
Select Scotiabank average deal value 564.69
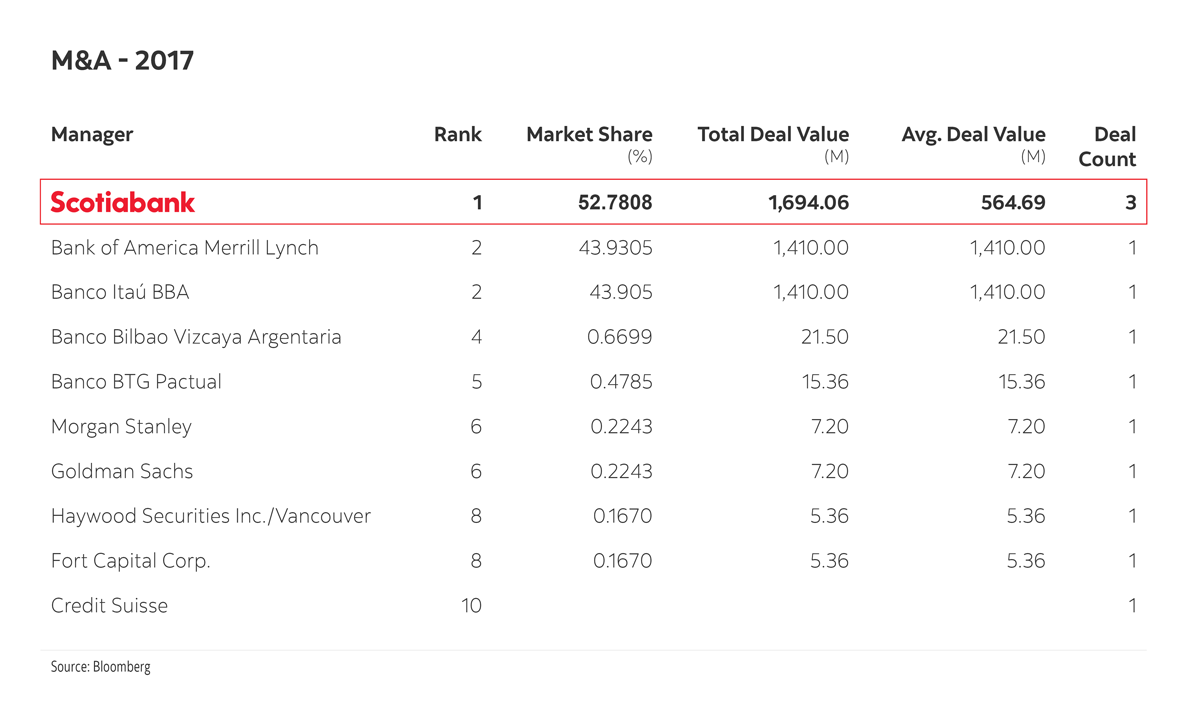[1014, 203]
